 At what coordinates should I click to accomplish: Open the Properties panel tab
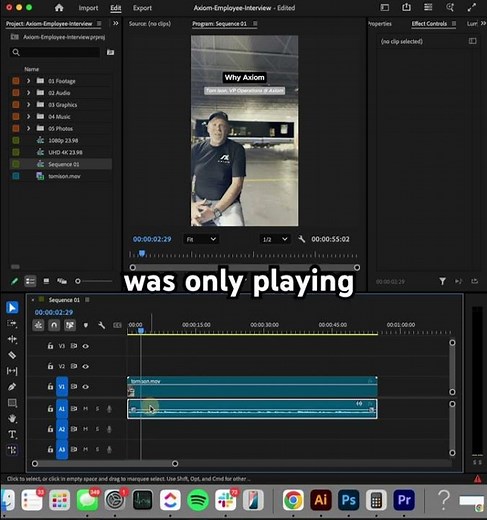coord(380,24)
